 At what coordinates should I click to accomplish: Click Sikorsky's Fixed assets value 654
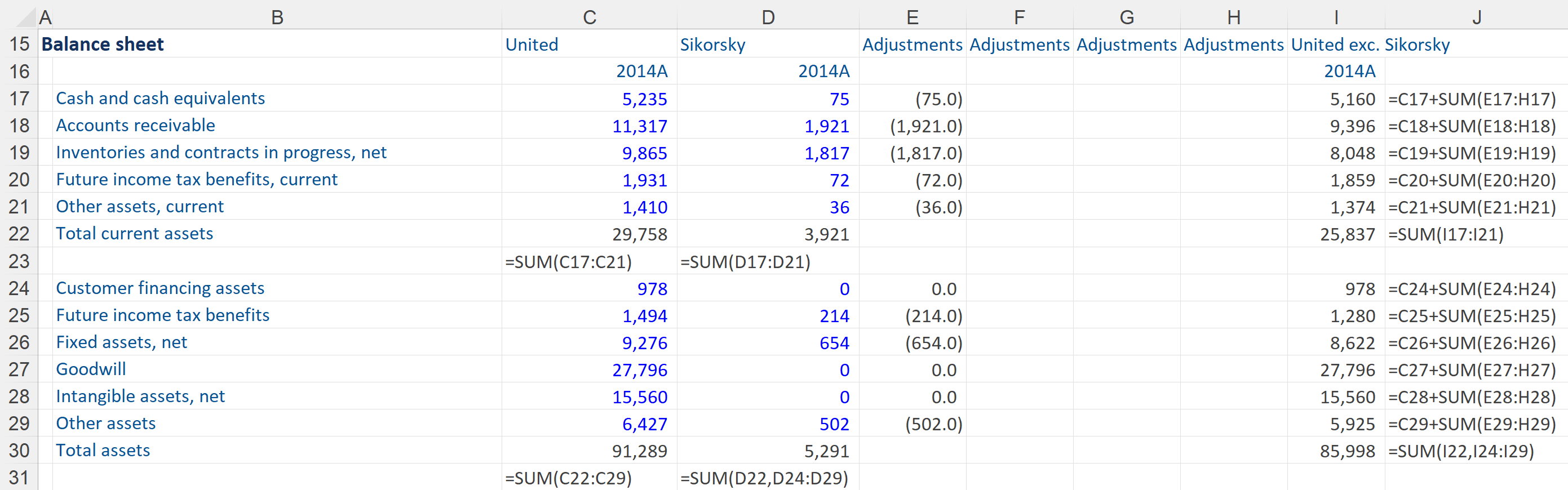pos(833,344)
